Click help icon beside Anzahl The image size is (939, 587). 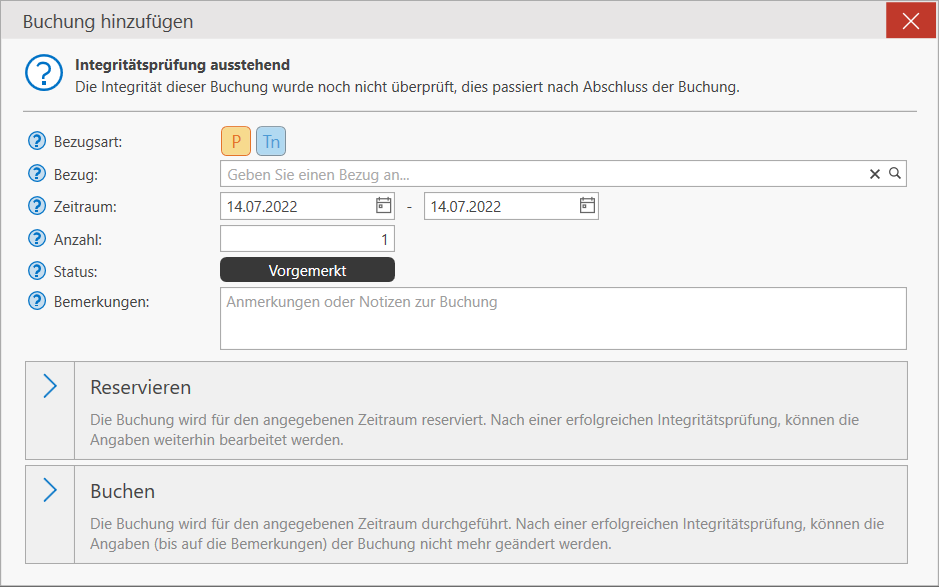point(37,238)
